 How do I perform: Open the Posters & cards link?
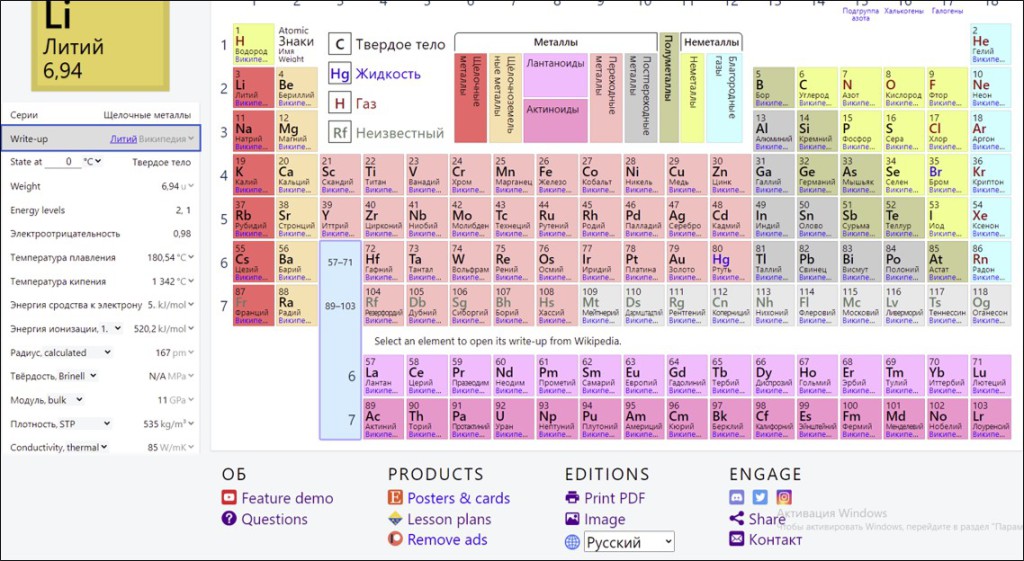pyautogui.click(x=458, y=498)
